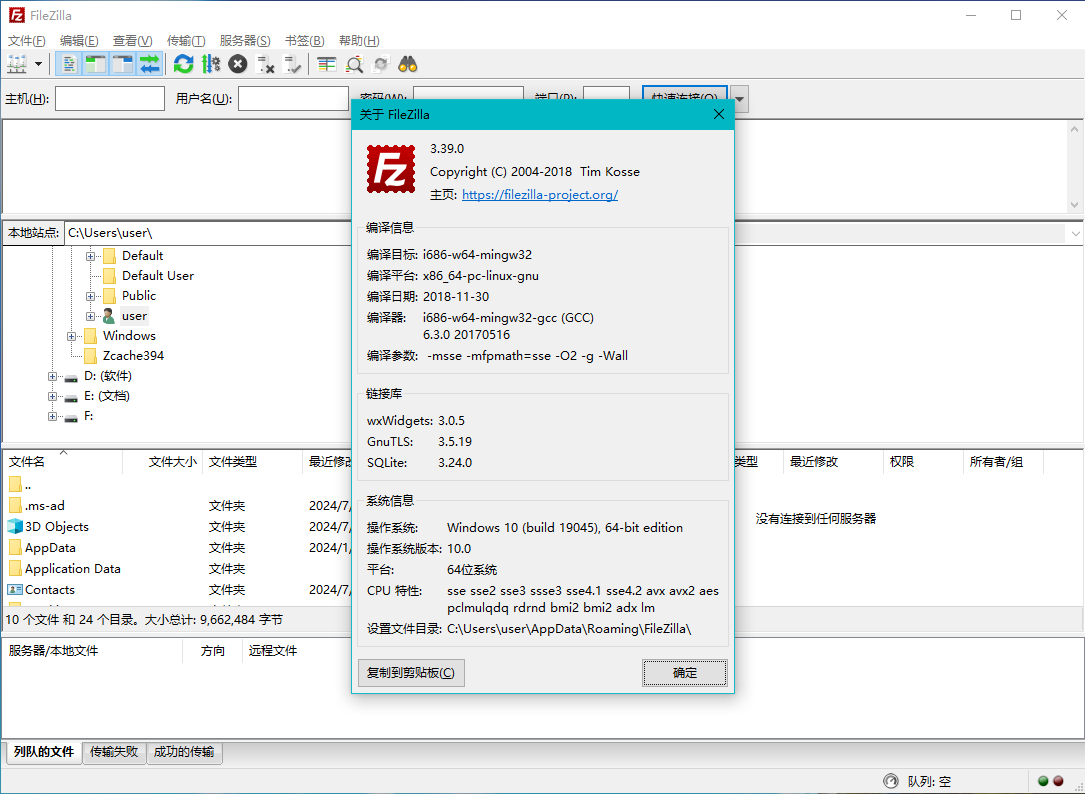Click the copy to clipboard button

click(411, 673)
